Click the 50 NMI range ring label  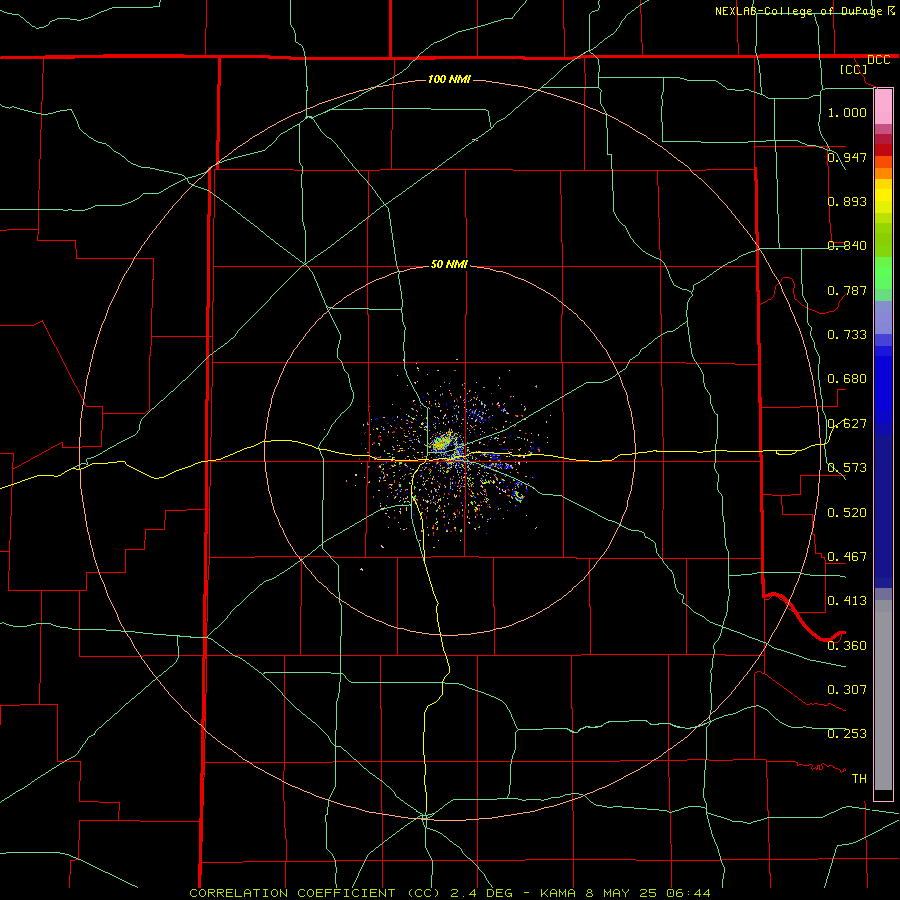pos(449,264)
